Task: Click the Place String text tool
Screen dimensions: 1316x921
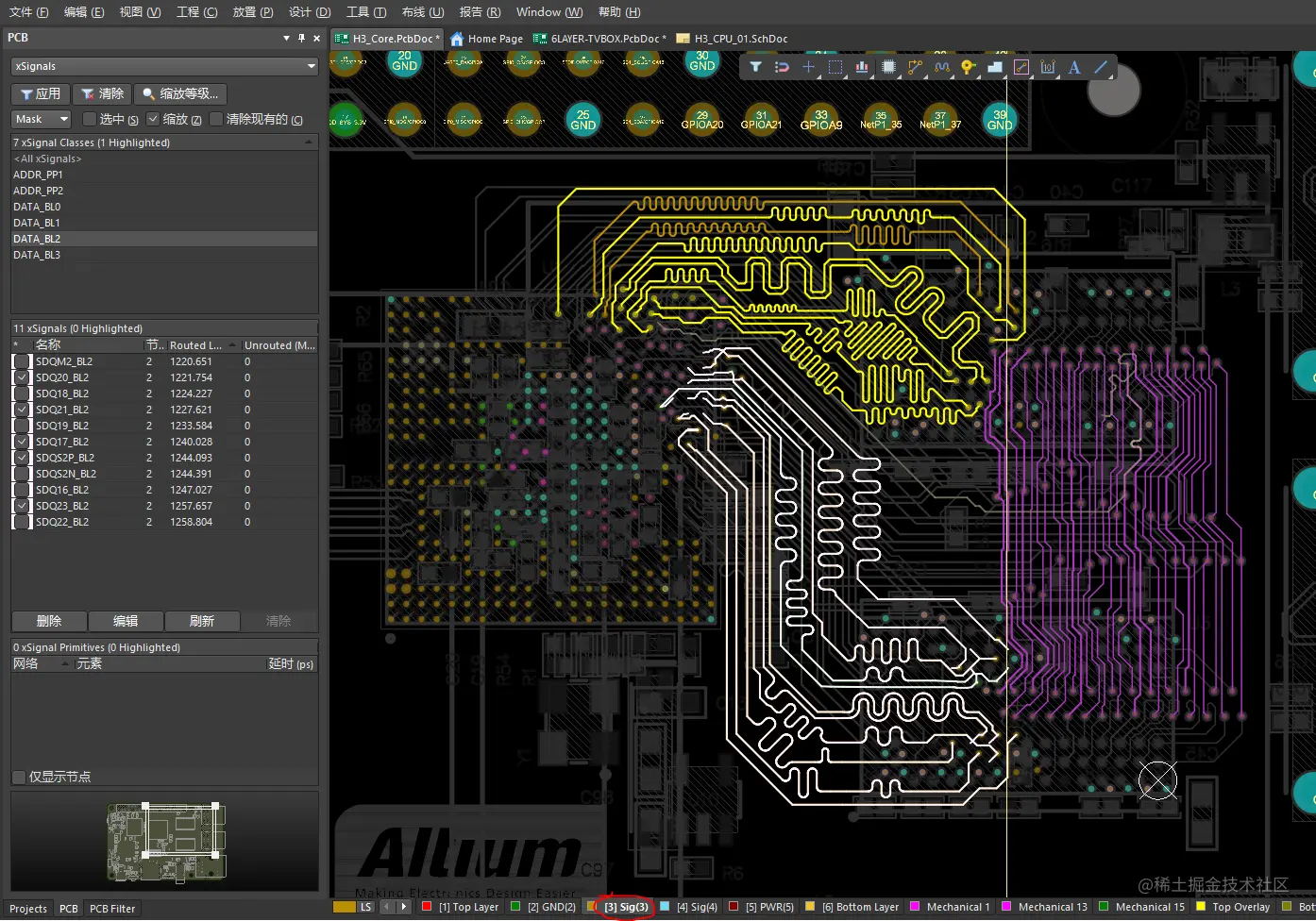Action: coord(1074,67)
